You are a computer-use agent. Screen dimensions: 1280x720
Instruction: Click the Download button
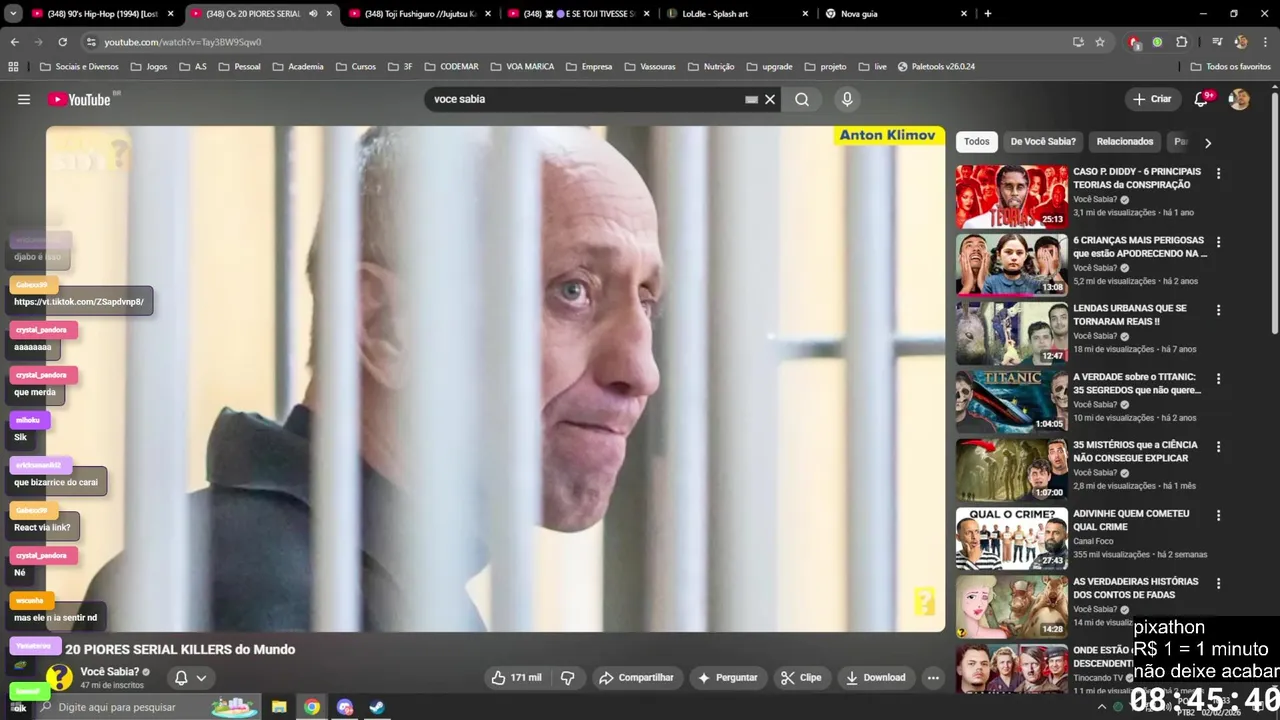tap(875, 677)
